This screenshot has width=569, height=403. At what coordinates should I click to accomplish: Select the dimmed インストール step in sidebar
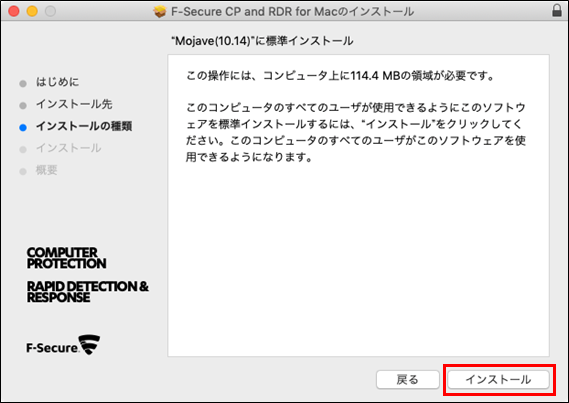pos(68,148)
